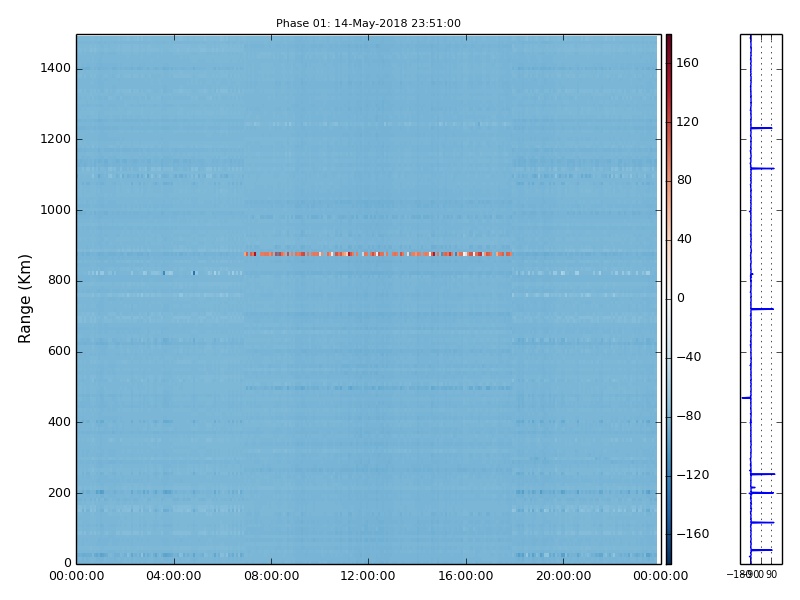The image size is (800, 600).
Task: Click the leftward profile spike near 470 km
Action: (x=746, y=397)
